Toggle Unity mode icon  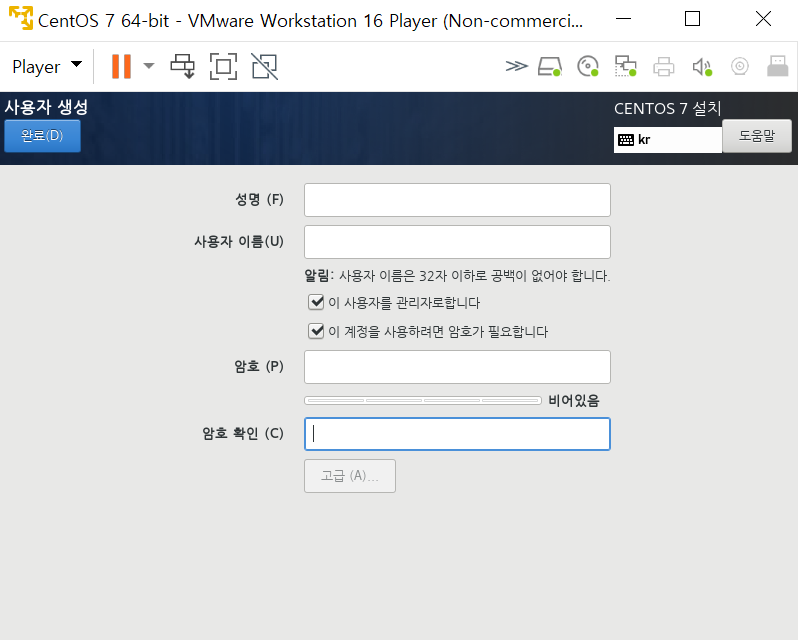(265, 67)
